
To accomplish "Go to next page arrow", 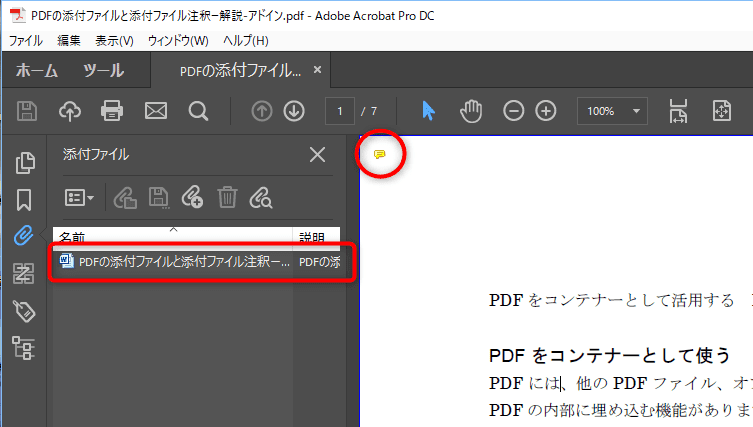I will (294, 111).
